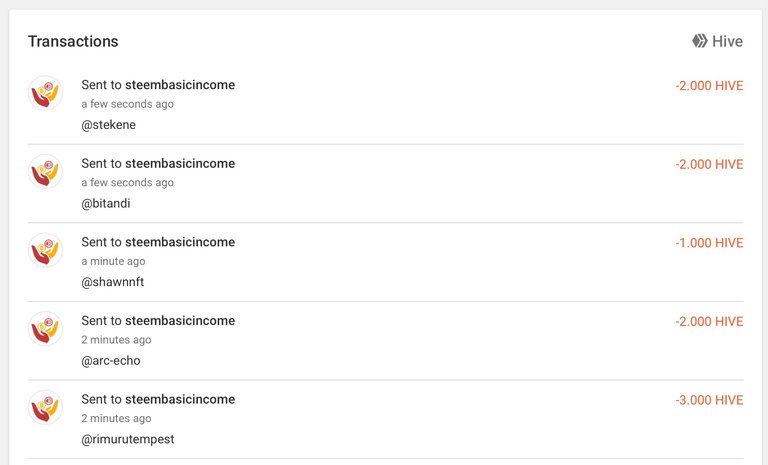Open steembasicincome link in @bitandi transaction
This screenshot has width=768, height=465.
tap(180, 163)
